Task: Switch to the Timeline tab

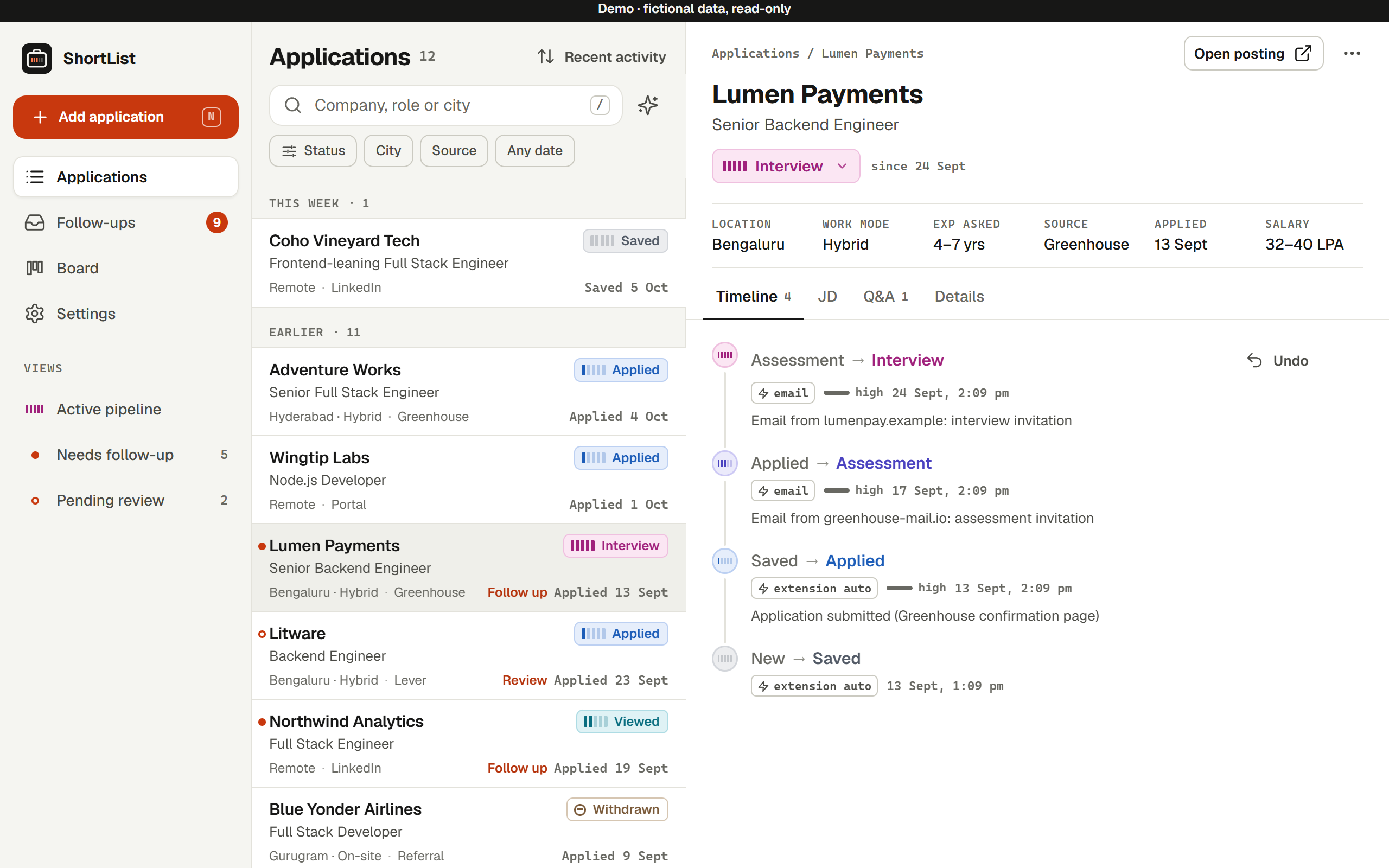Action: tap(753, 296)
